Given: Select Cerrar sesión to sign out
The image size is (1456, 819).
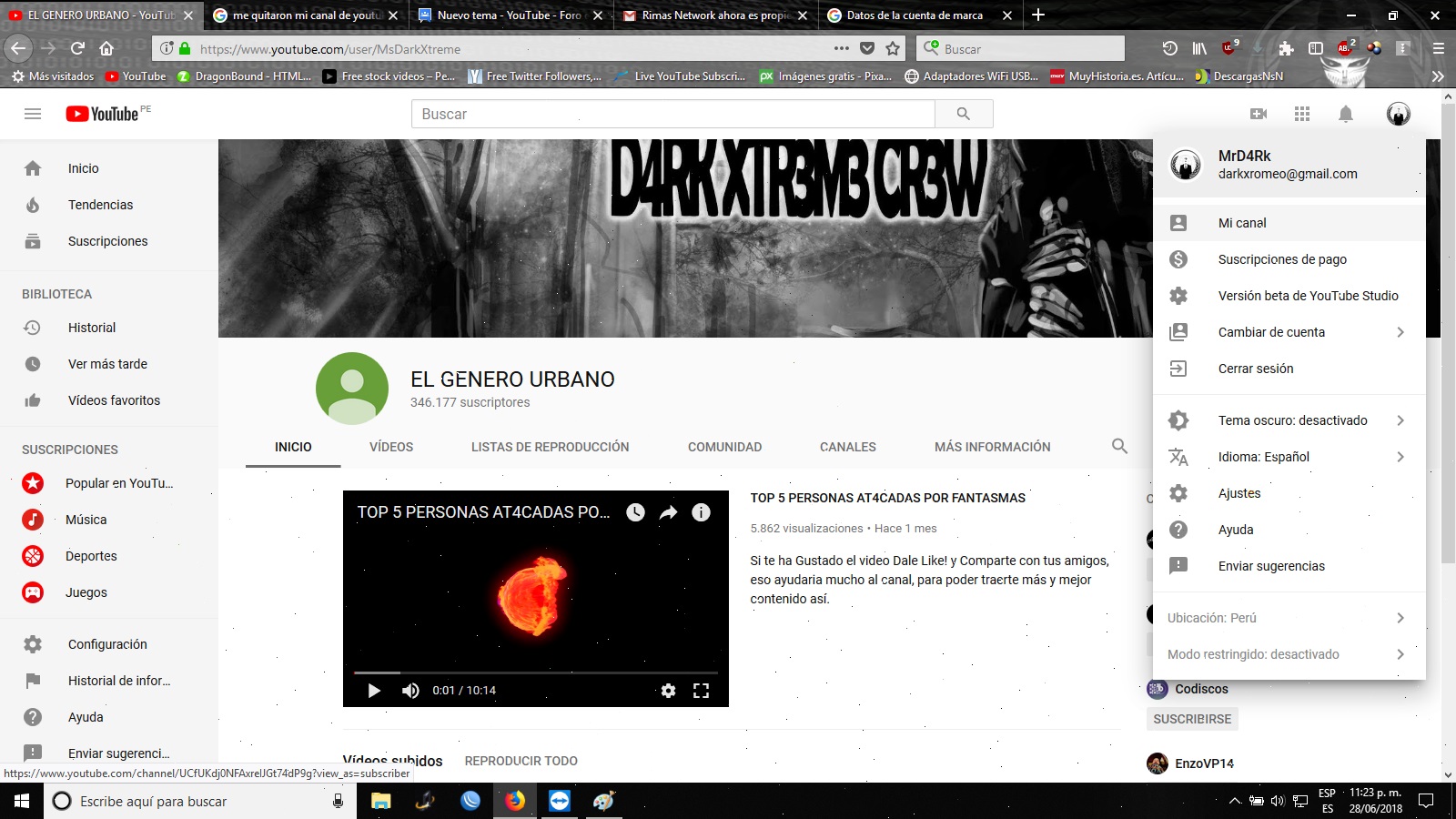Looking at the screenshot, I should pyautogui.click(x=1289, y=369).
